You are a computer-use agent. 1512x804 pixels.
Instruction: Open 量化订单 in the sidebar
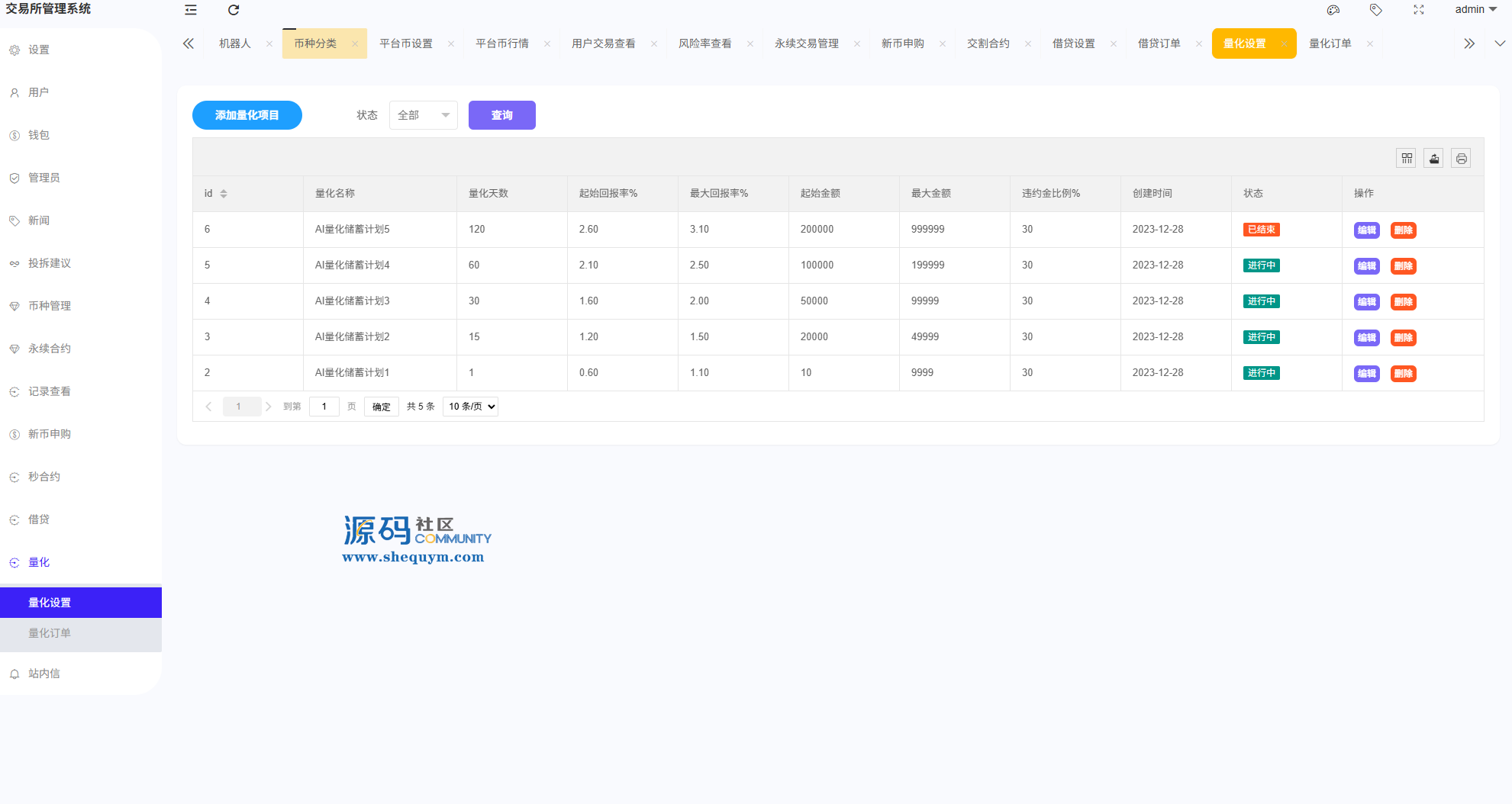tap(50, 633)
